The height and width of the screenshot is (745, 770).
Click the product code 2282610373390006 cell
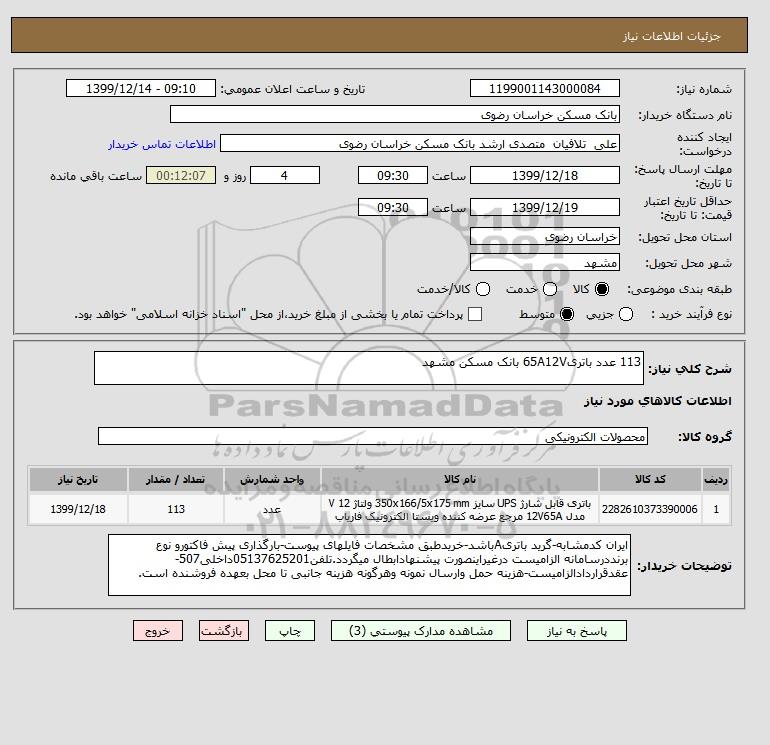click(x=650, y=509)
